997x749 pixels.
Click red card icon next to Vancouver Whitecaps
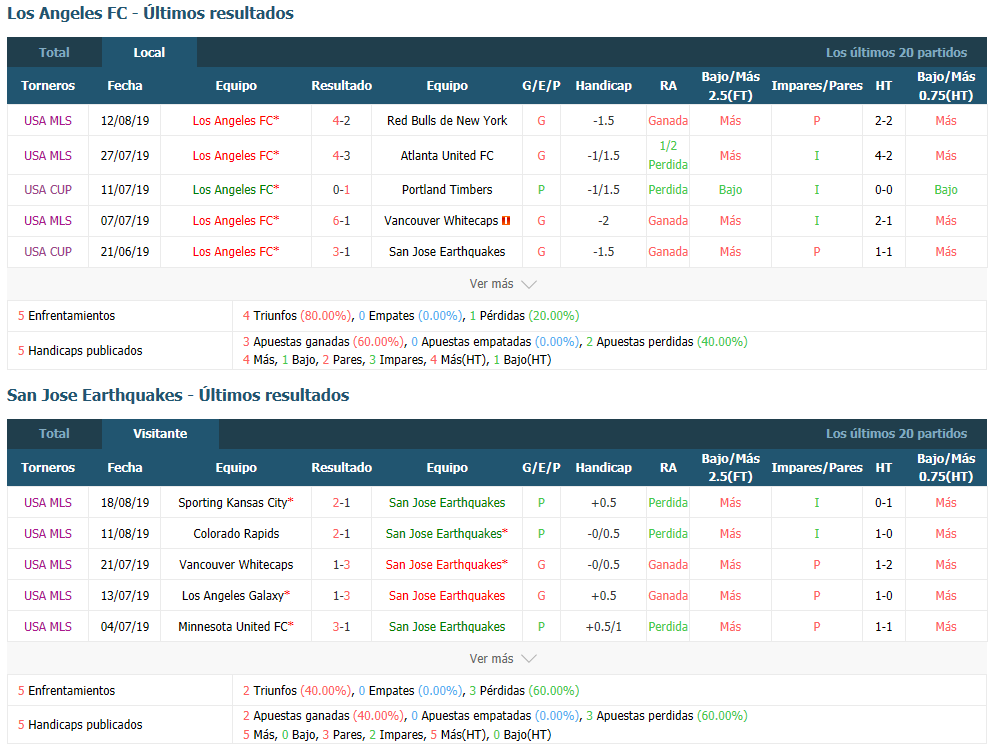pos(506,221)
